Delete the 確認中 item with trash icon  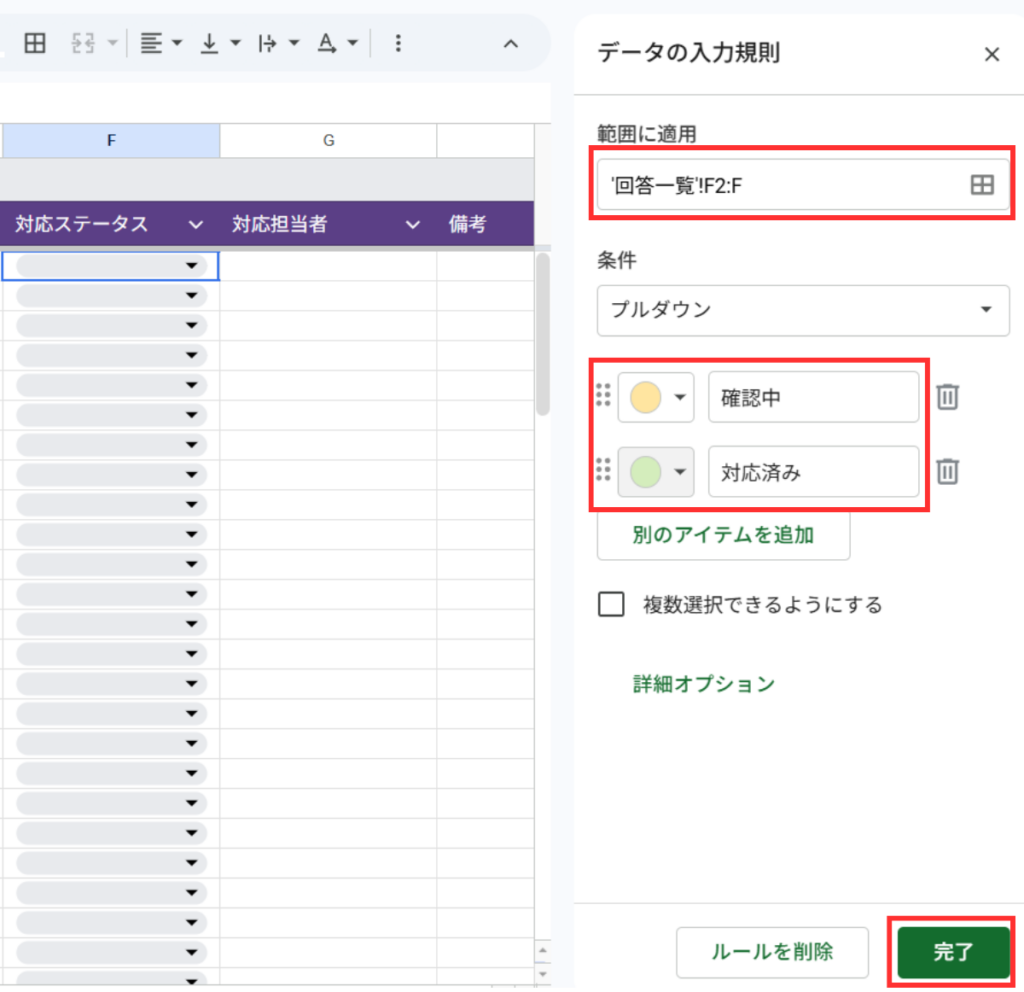coord(947,397)
